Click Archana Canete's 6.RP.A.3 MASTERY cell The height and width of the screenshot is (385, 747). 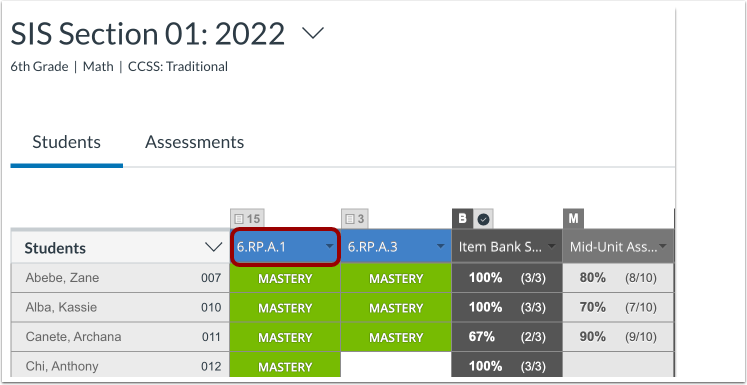(396, 337)
